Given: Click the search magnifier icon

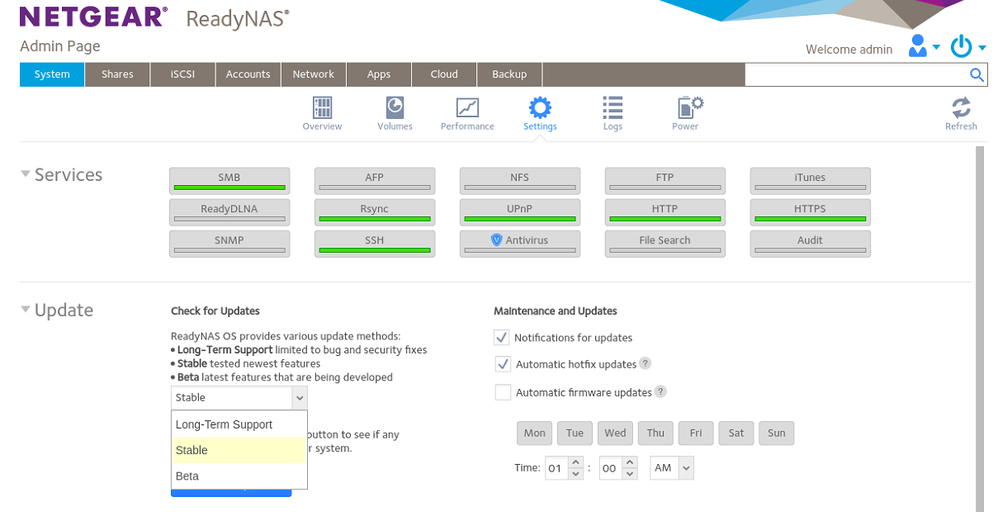Looking at the screenshot, I should [x=976, y=75].
